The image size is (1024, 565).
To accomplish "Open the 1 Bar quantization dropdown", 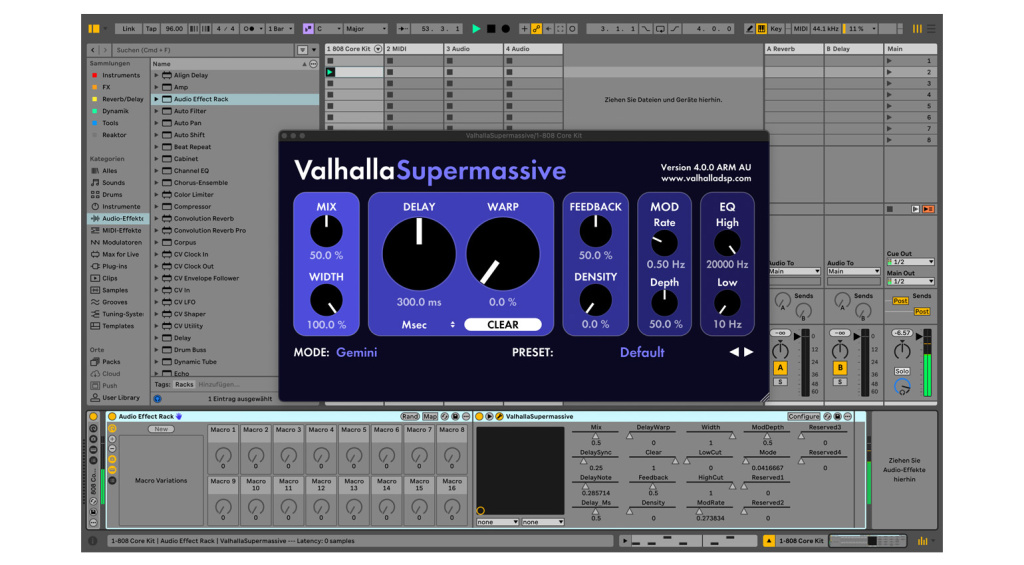I will click(x=280, y=29).
